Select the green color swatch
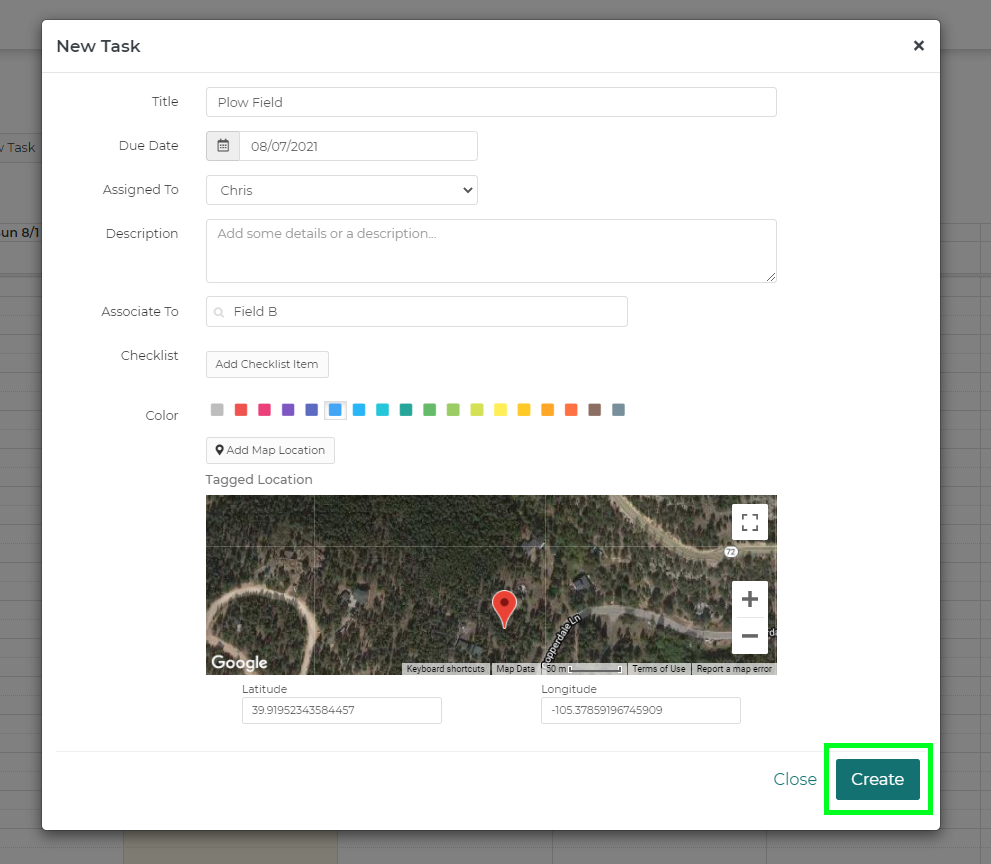 pos(430,410)
